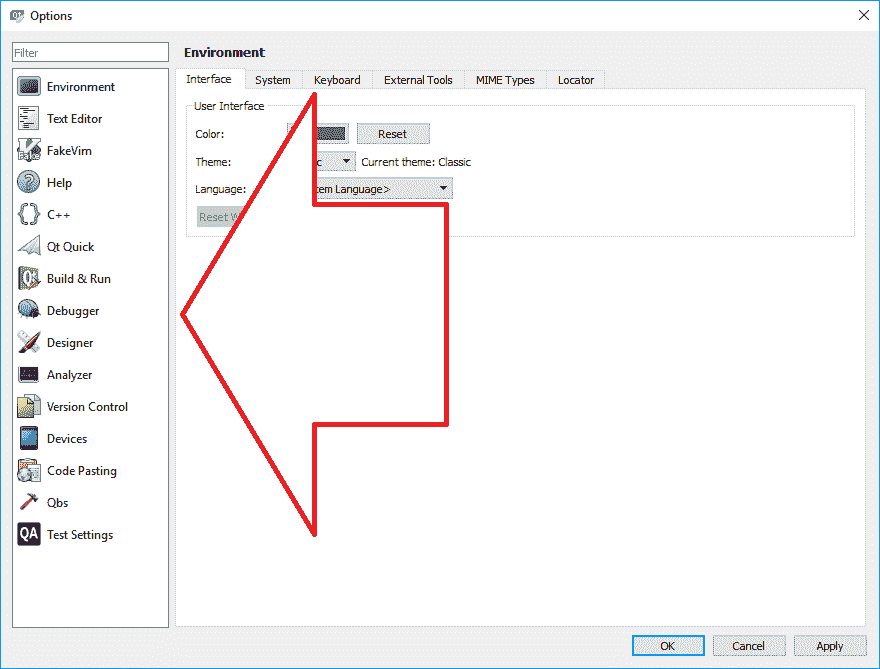Open the Analyzer settings icon
The height and width of the screenshot is (669, 880).
29,375
